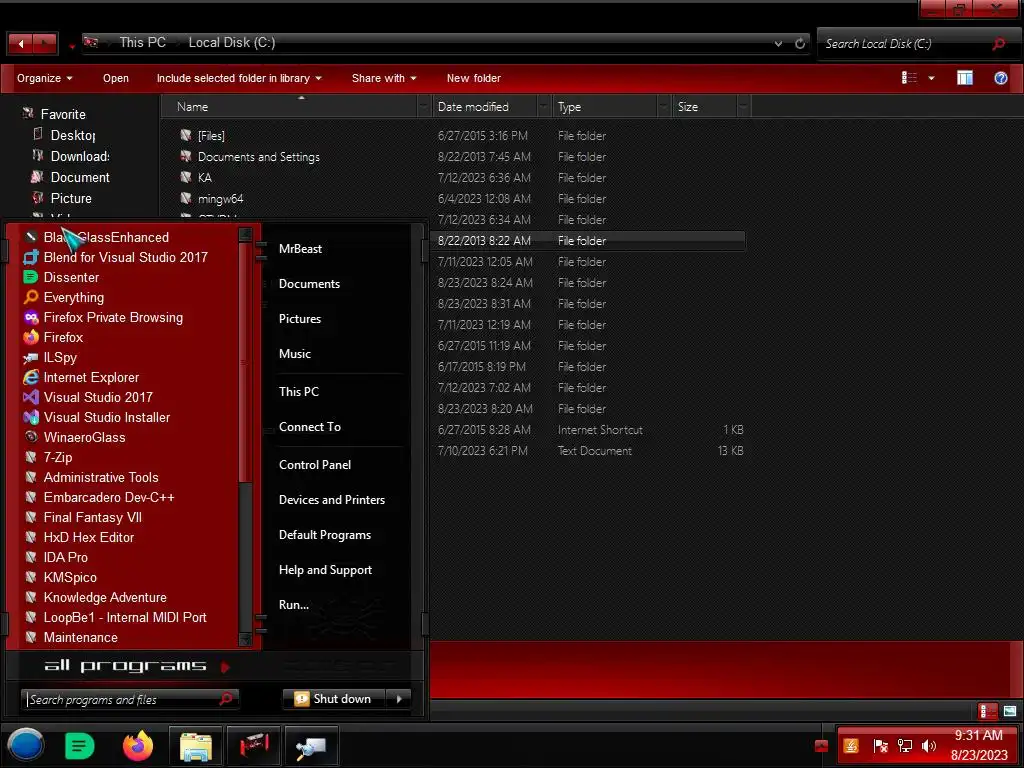Switch to details view in status bar
1024x768 pixels.
pos(987,711)
